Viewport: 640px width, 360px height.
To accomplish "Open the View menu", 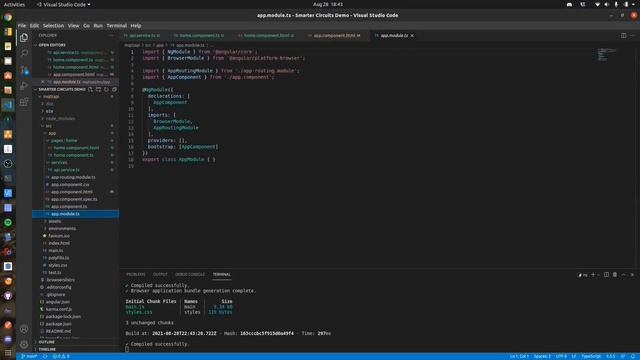I will (x=73, y=25).
